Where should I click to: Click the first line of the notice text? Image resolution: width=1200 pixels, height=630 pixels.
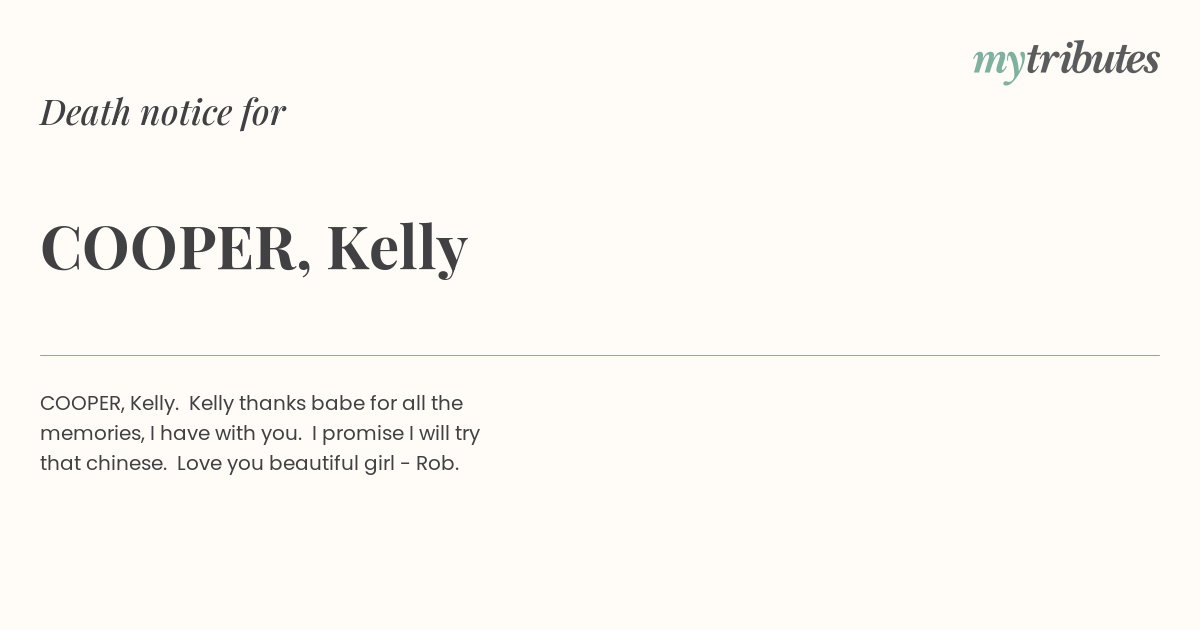coord(251,403)
